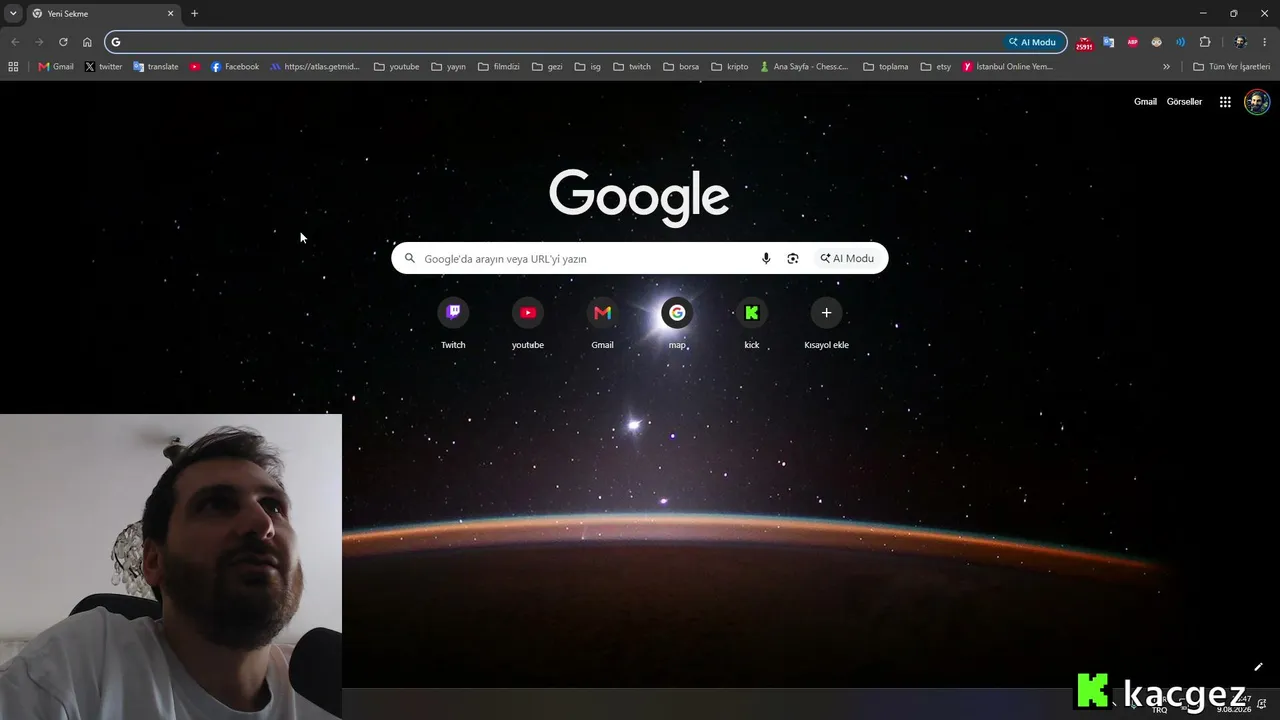Click the browser forward arrow

[x=39, y=42]
